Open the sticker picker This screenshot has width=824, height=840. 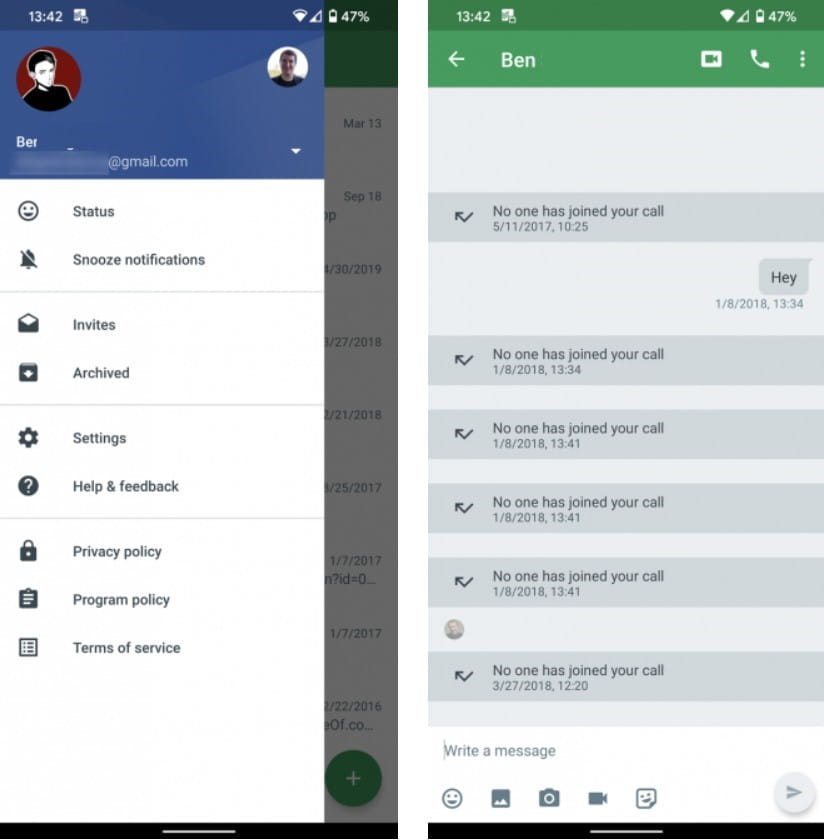pos(646,797)
